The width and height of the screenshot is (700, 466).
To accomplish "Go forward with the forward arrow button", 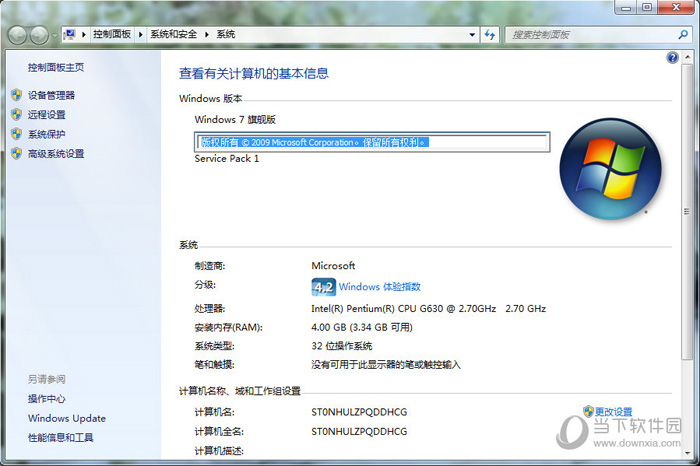I will [39, 35].
